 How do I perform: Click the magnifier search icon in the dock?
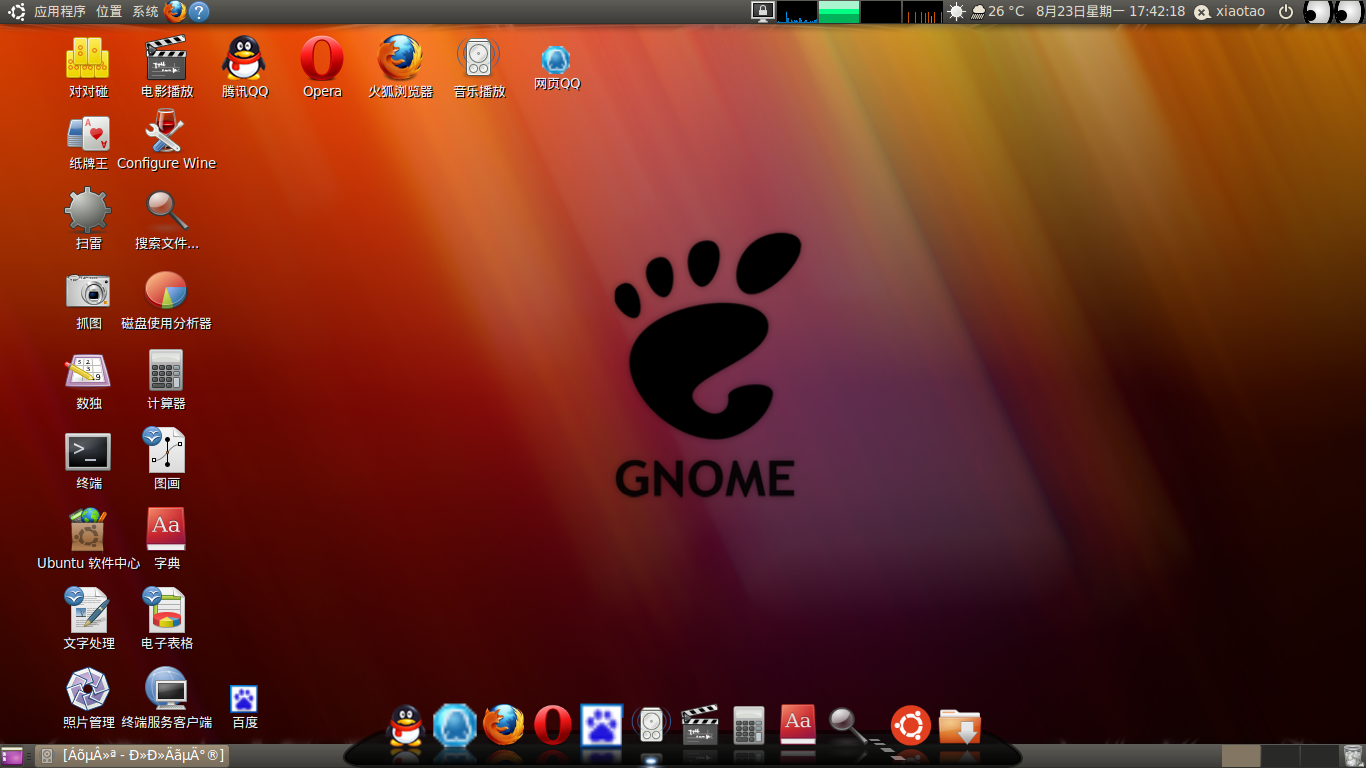850,727
